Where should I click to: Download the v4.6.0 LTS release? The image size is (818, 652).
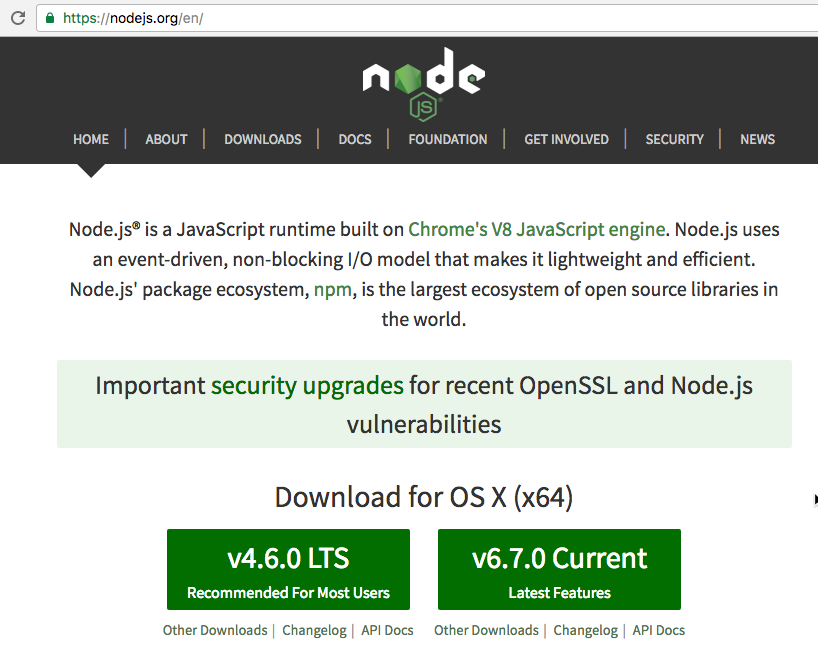(x=288, y=569)
